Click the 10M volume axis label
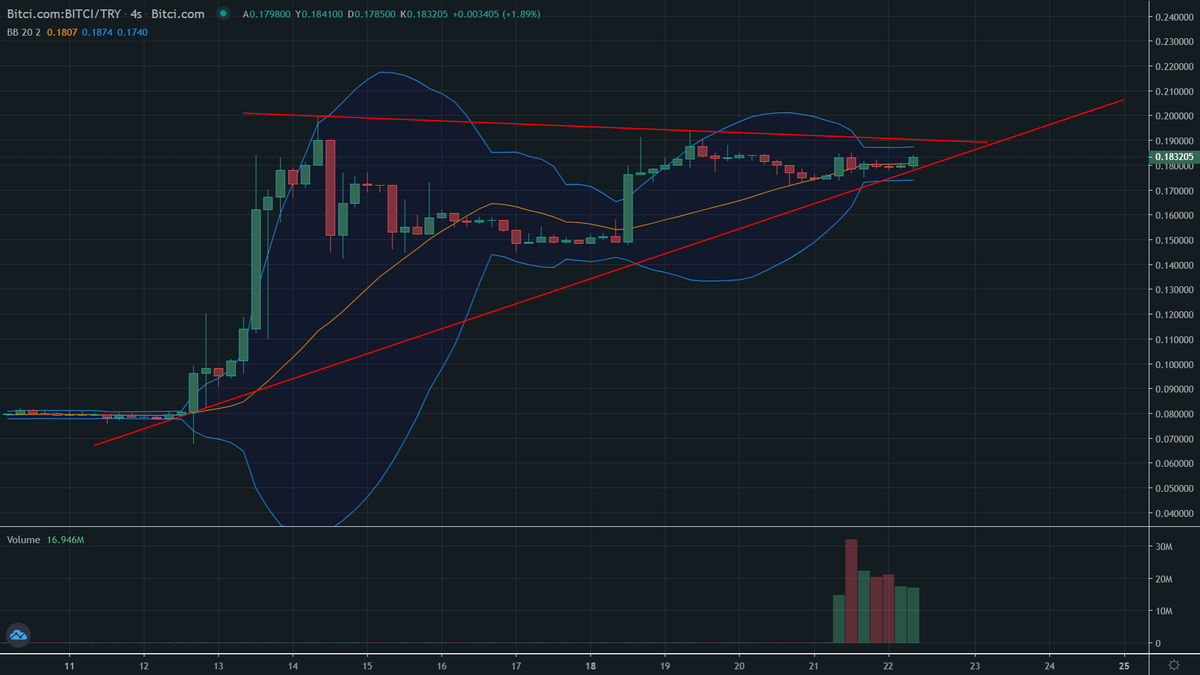Viewport: 1200px width, 675px height. click(1164, 611)
